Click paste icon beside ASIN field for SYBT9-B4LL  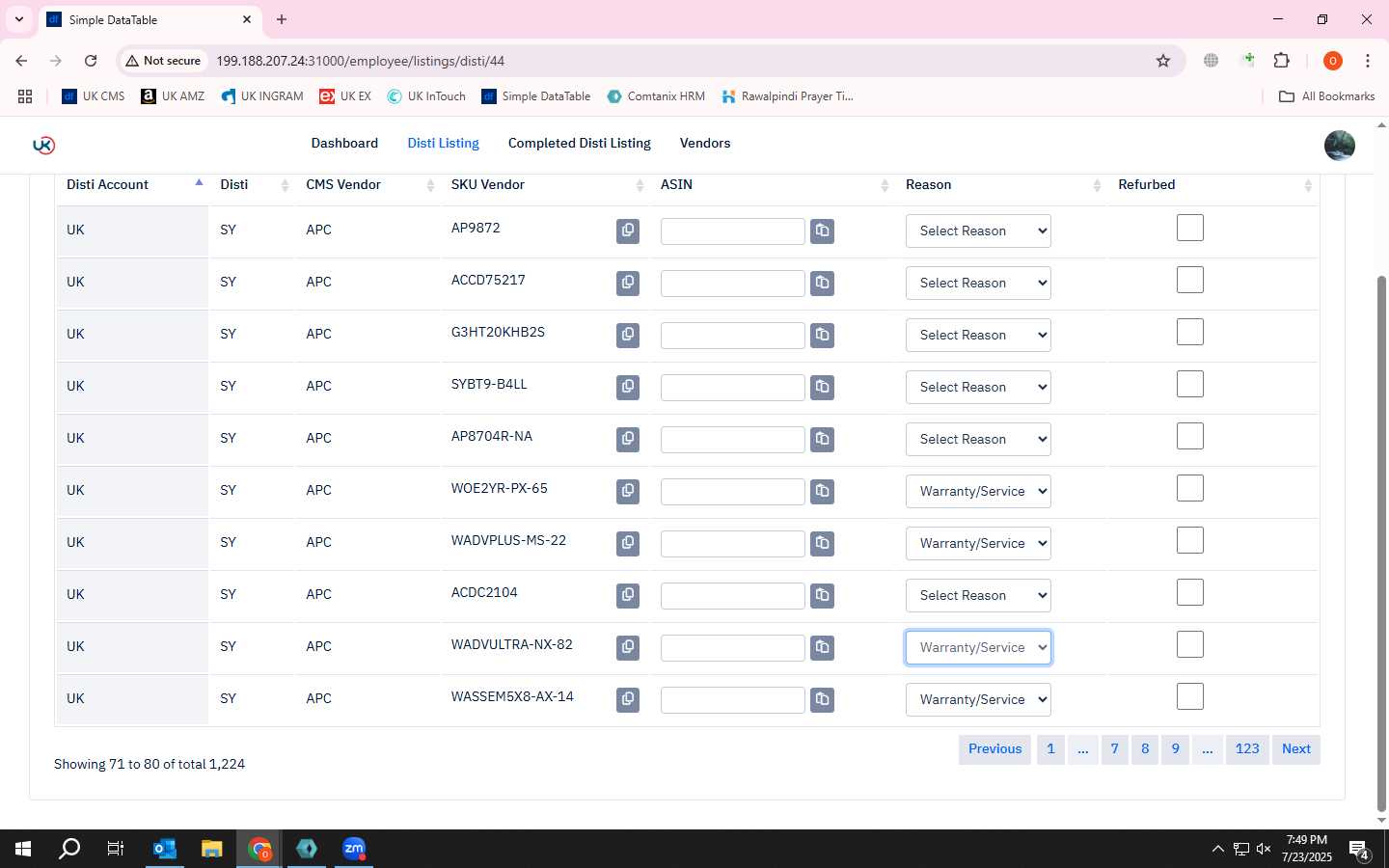tap(822, 387)
